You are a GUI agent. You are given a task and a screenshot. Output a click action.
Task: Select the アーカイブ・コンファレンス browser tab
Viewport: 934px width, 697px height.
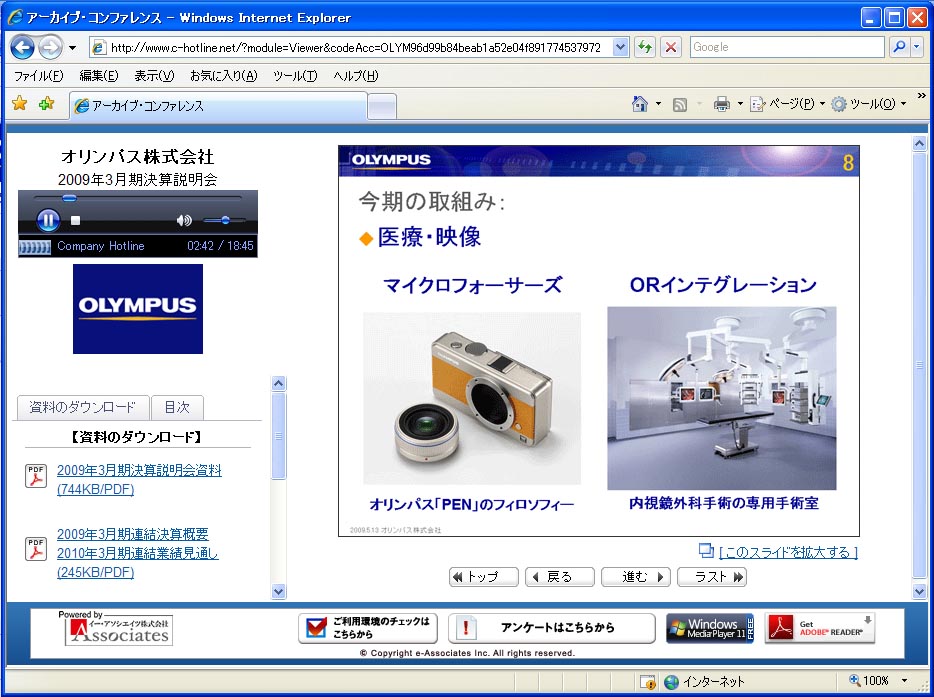pos(218,105)
